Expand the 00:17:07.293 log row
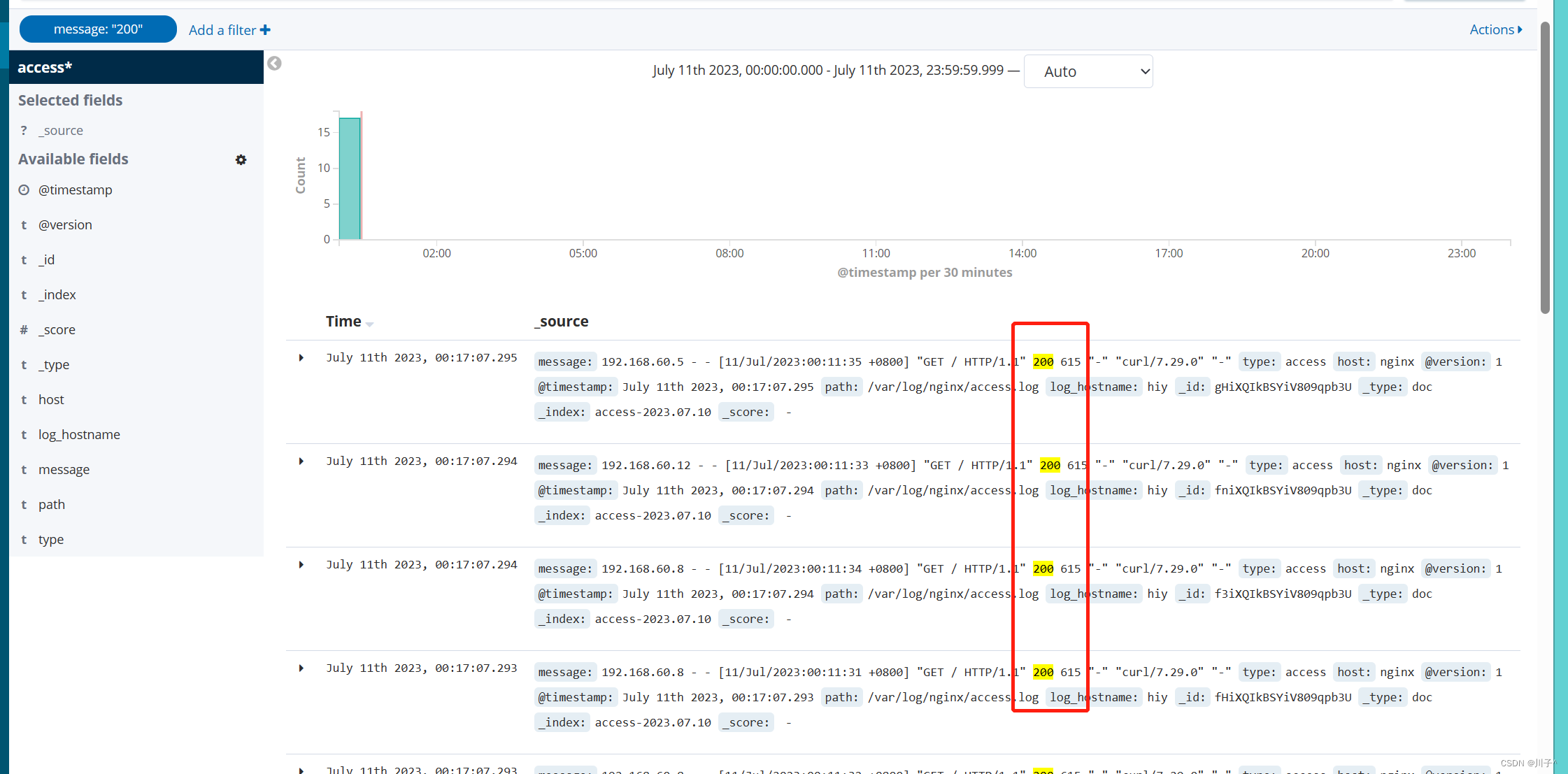This screenshot has height=774, width=1568. point(301,668)
